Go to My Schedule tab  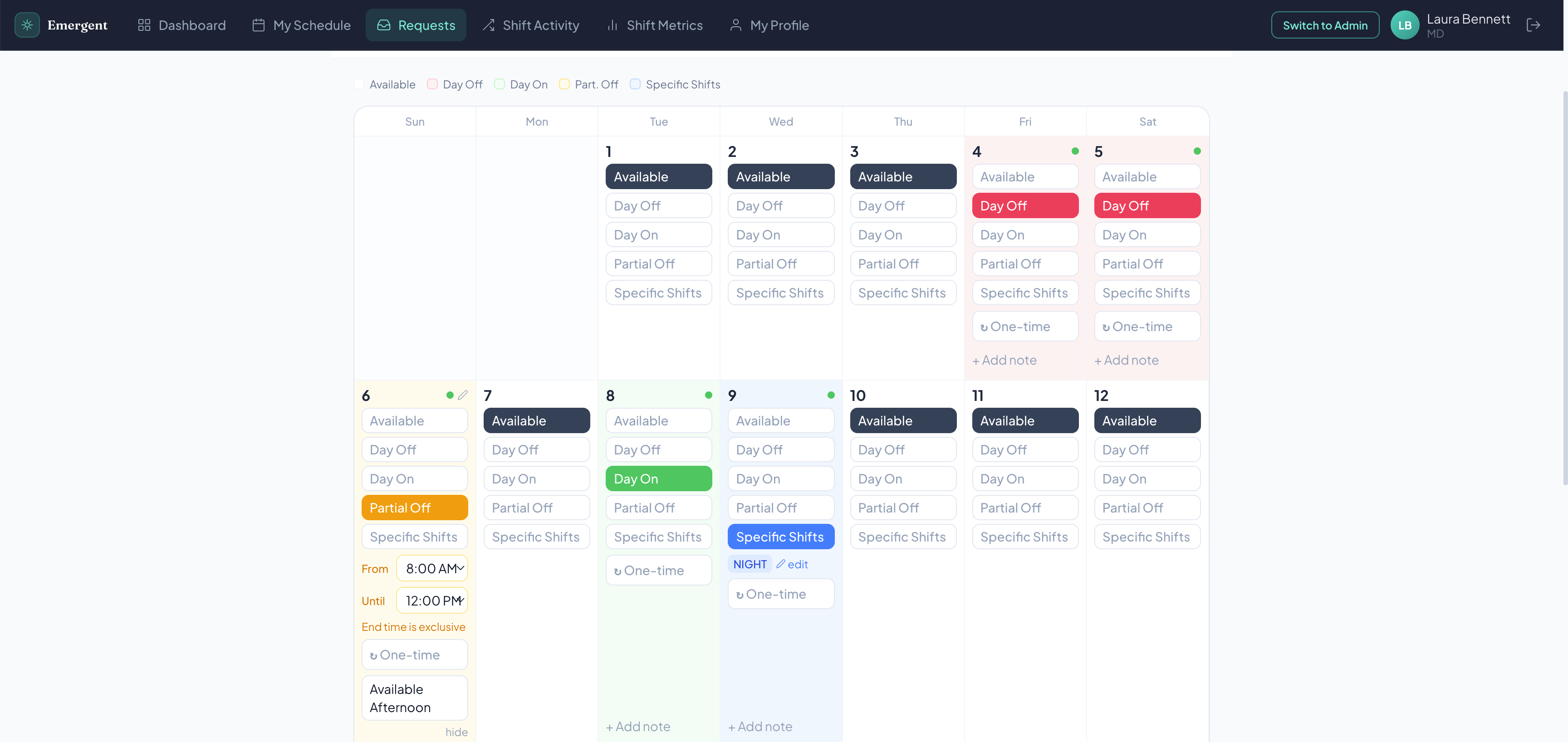(301, 25)
